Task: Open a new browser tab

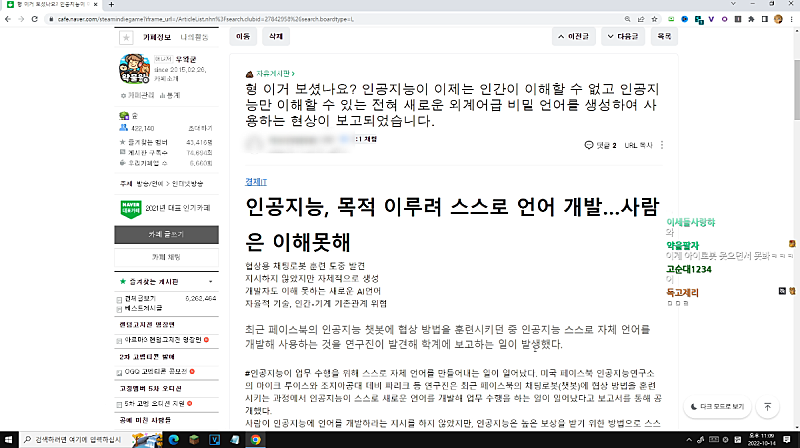Action: pyautogui.click(x=111, y=5)
